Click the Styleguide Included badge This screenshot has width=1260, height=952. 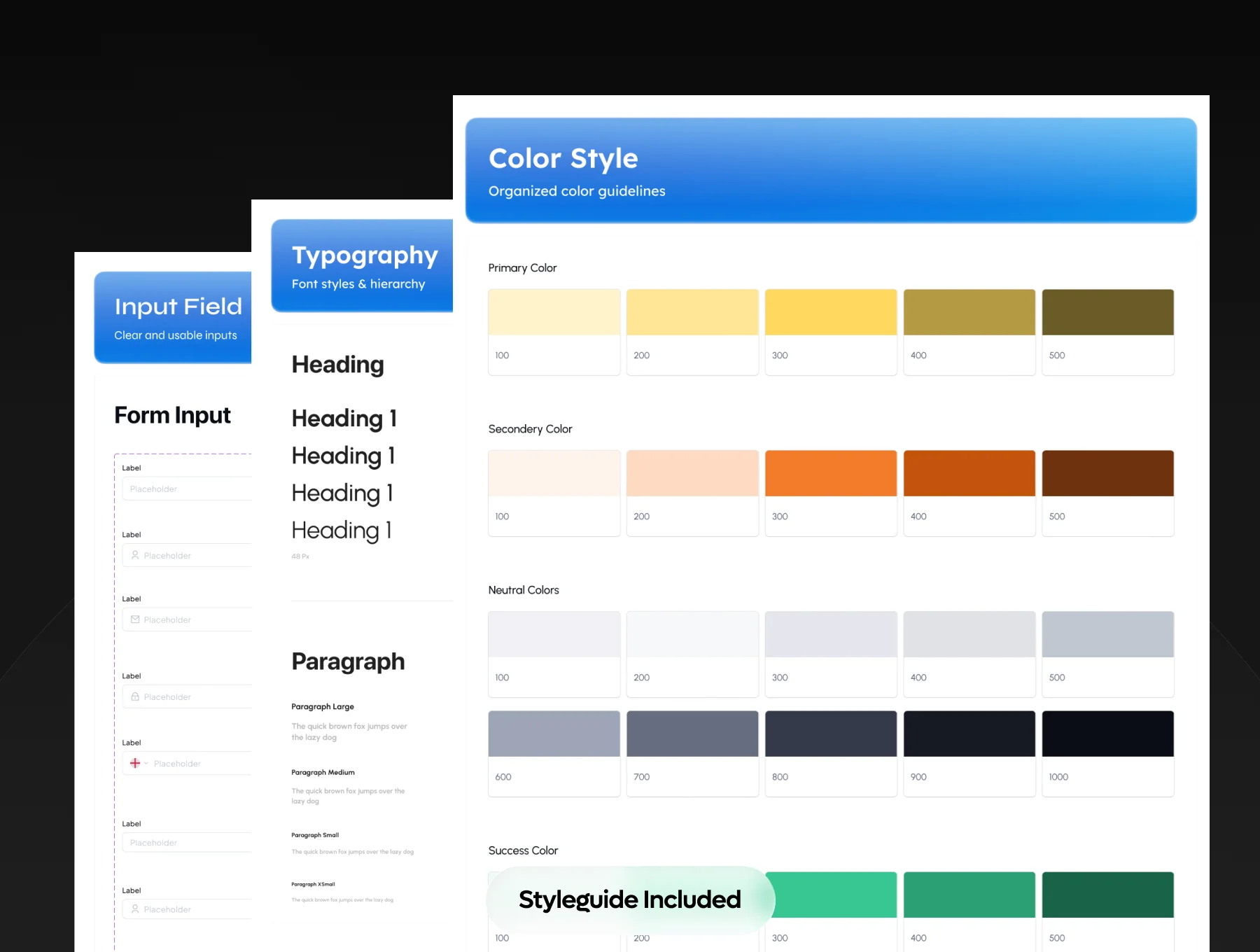(630, 899)
